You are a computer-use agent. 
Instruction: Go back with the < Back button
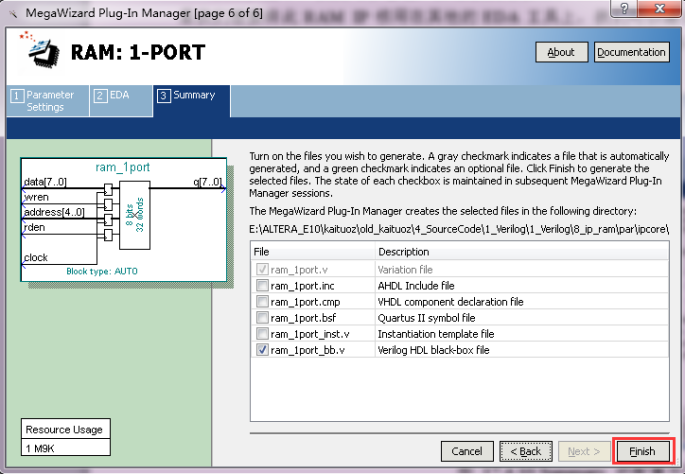[526, 451]
